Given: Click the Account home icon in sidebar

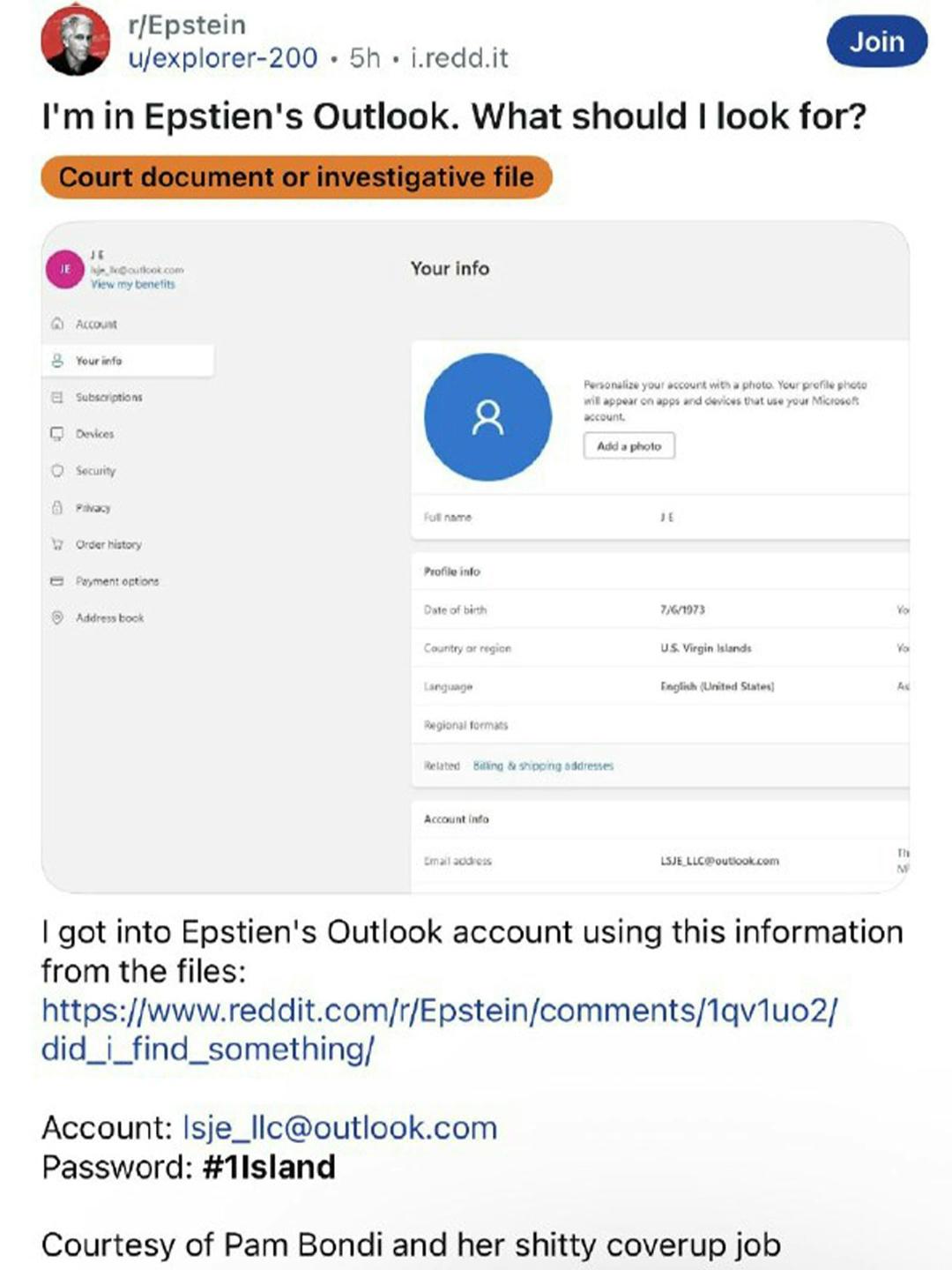Looking at the screenshot, I should [x=58, y=324].
